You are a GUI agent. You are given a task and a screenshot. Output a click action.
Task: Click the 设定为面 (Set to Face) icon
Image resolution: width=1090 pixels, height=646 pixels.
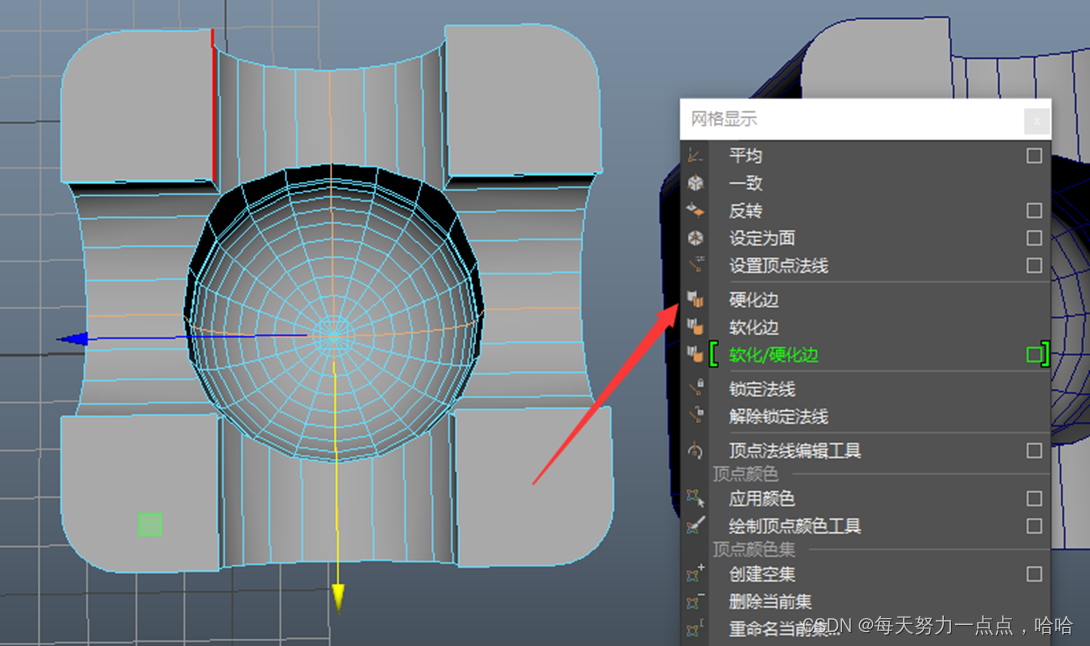click(696, 238)
